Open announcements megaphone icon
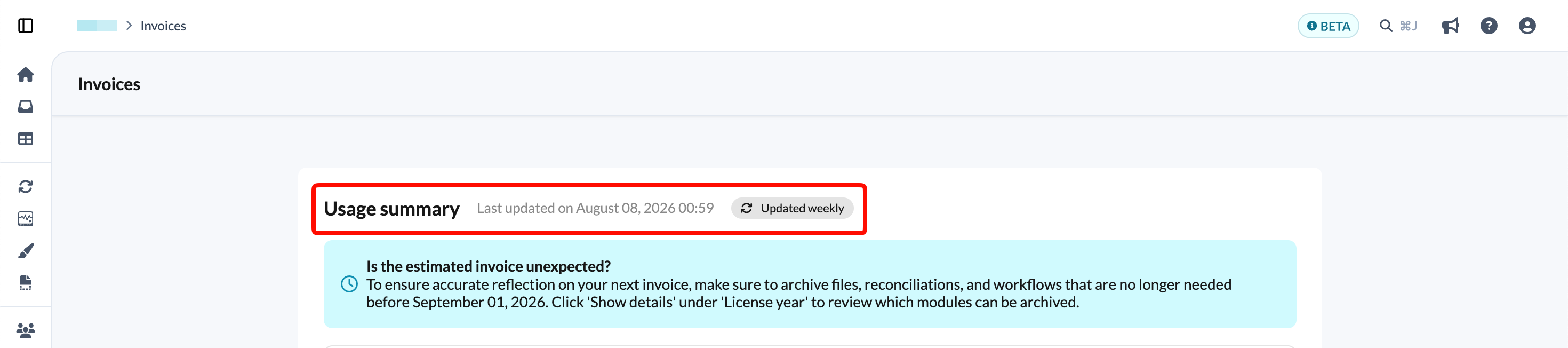This screenshot has height=348, width=1568. point(1451,26)
